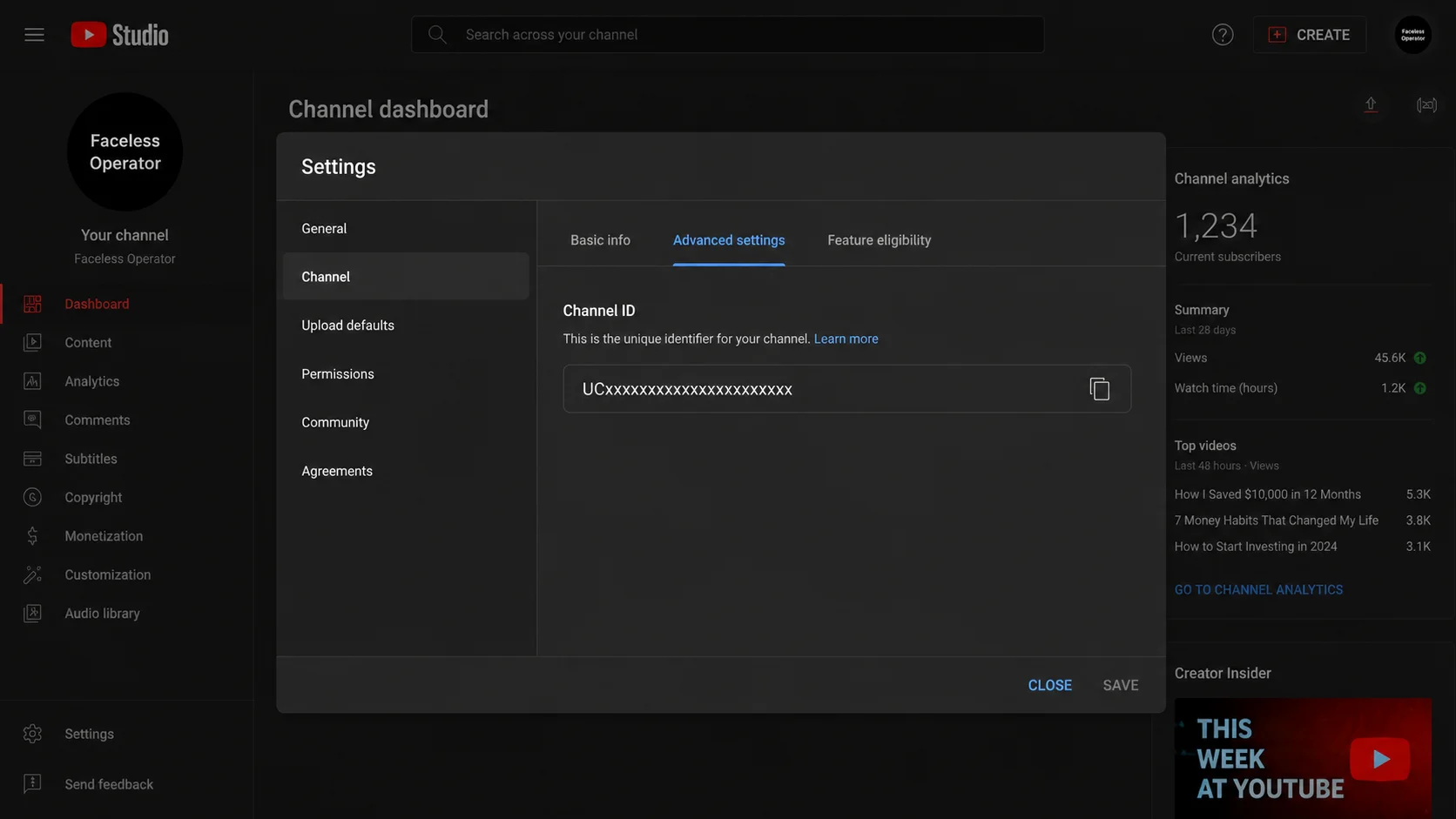
Task: Open the hamburger navigation menu
Action: click(34, 35)
